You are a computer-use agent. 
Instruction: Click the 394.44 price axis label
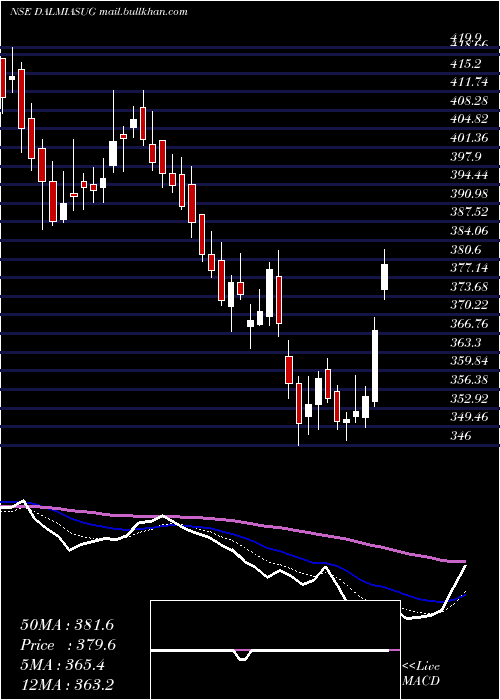(x=469, y=175)
